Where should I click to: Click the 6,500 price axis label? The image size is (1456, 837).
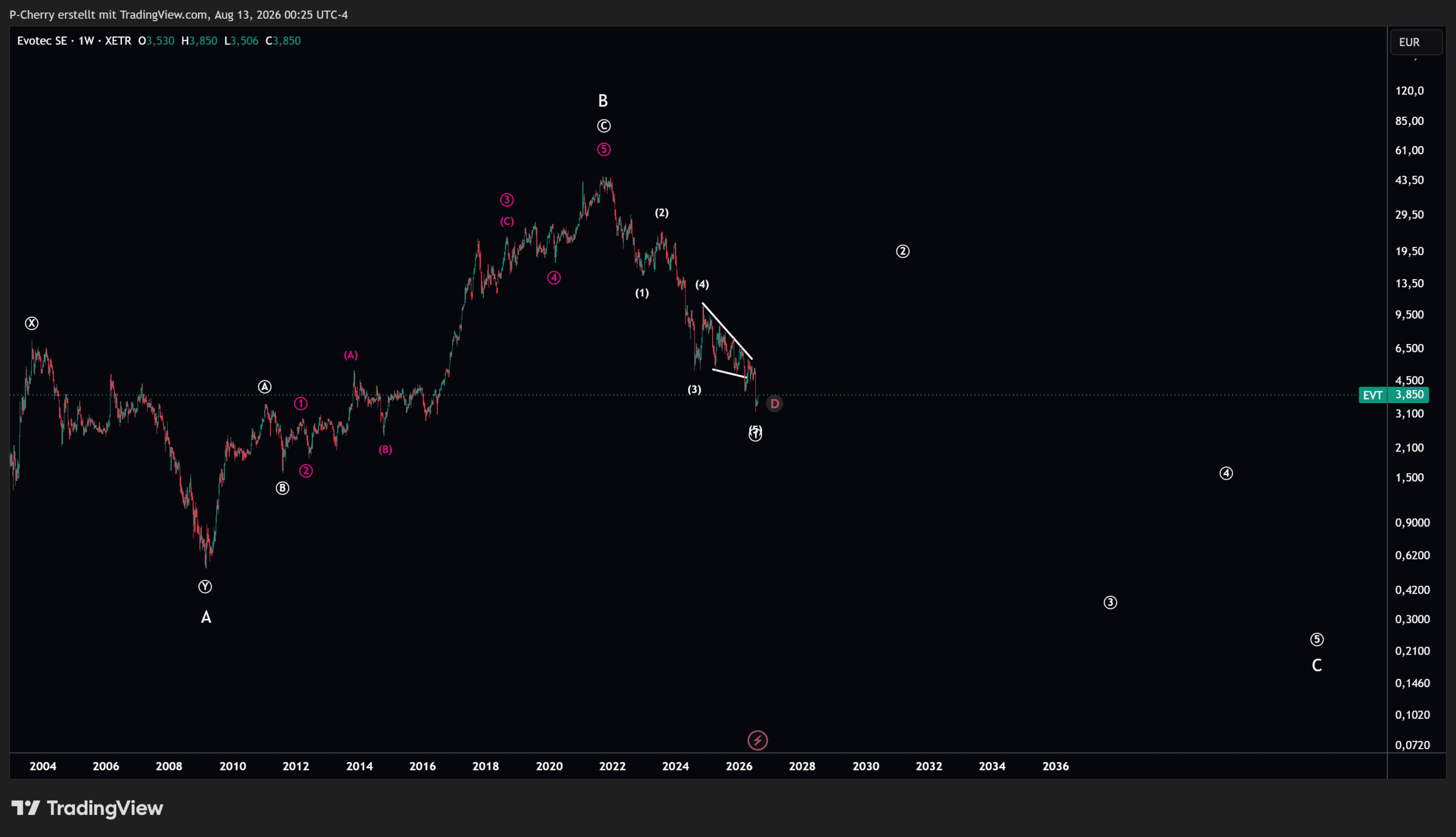1409,349
